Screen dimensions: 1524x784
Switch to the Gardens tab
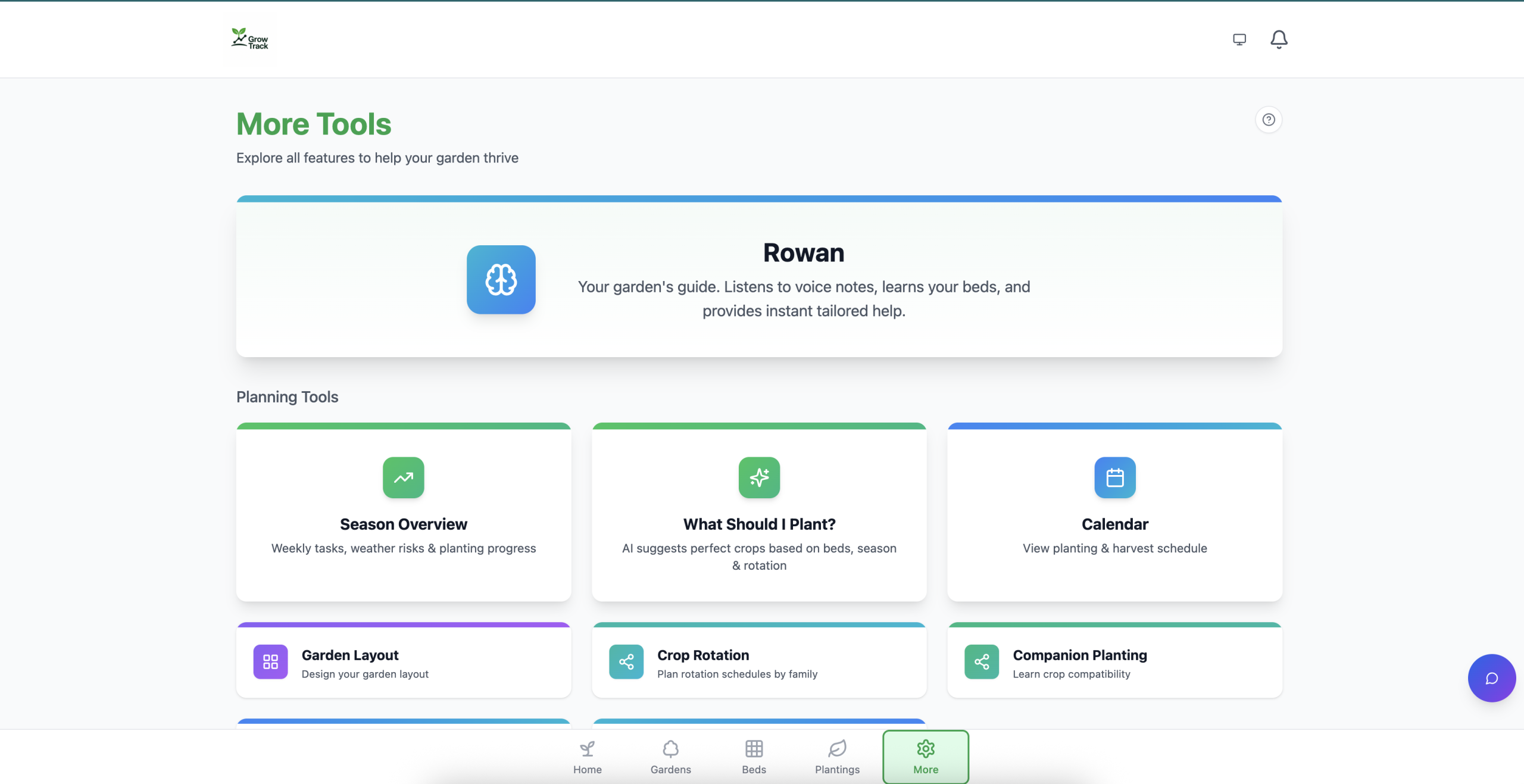coord(670,757)
